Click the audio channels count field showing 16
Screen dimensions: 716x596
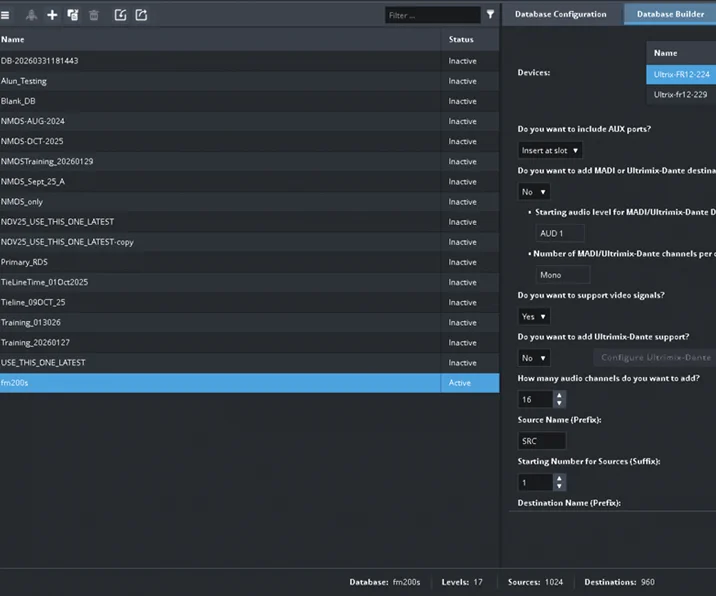click(x=535, y=400)
